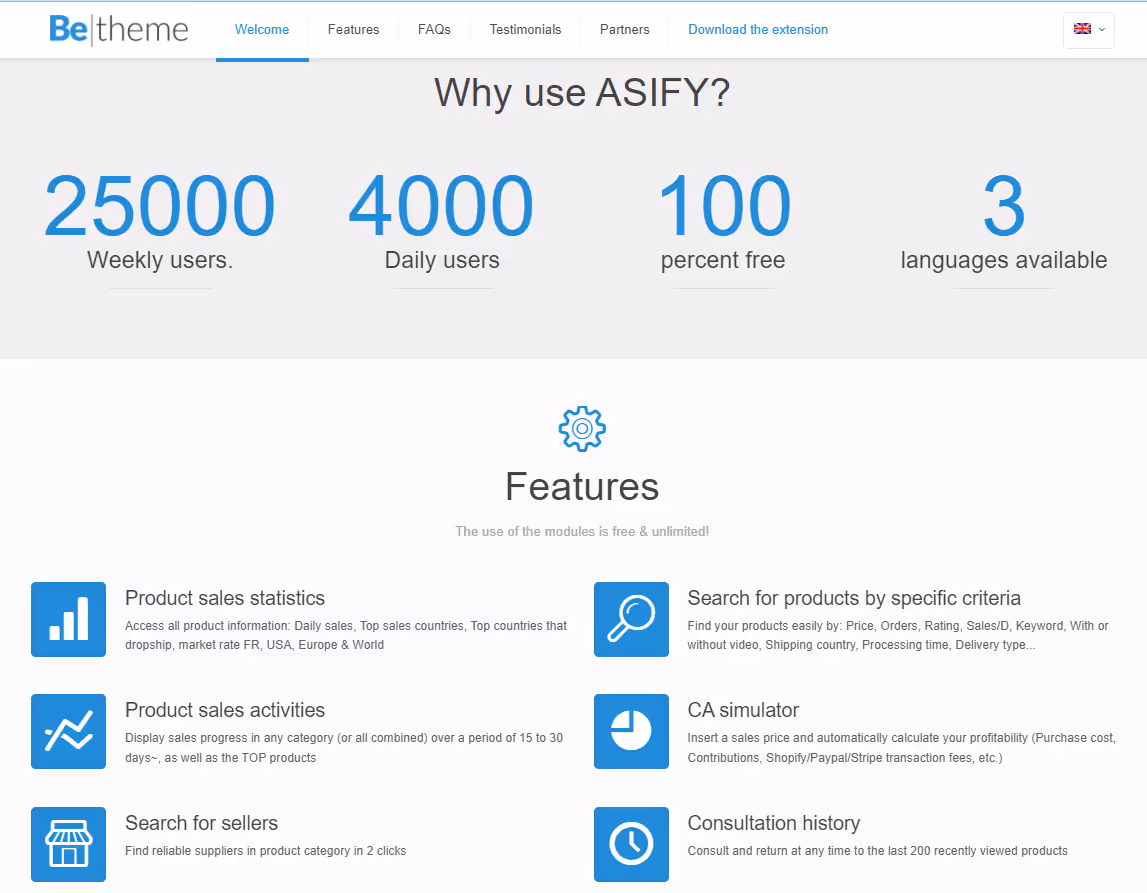The width and height of the screenshot is (1147, 893).
Task: Open the Product sales activities line graph icon
Action: pyautogui.click(x=68, y=731)
